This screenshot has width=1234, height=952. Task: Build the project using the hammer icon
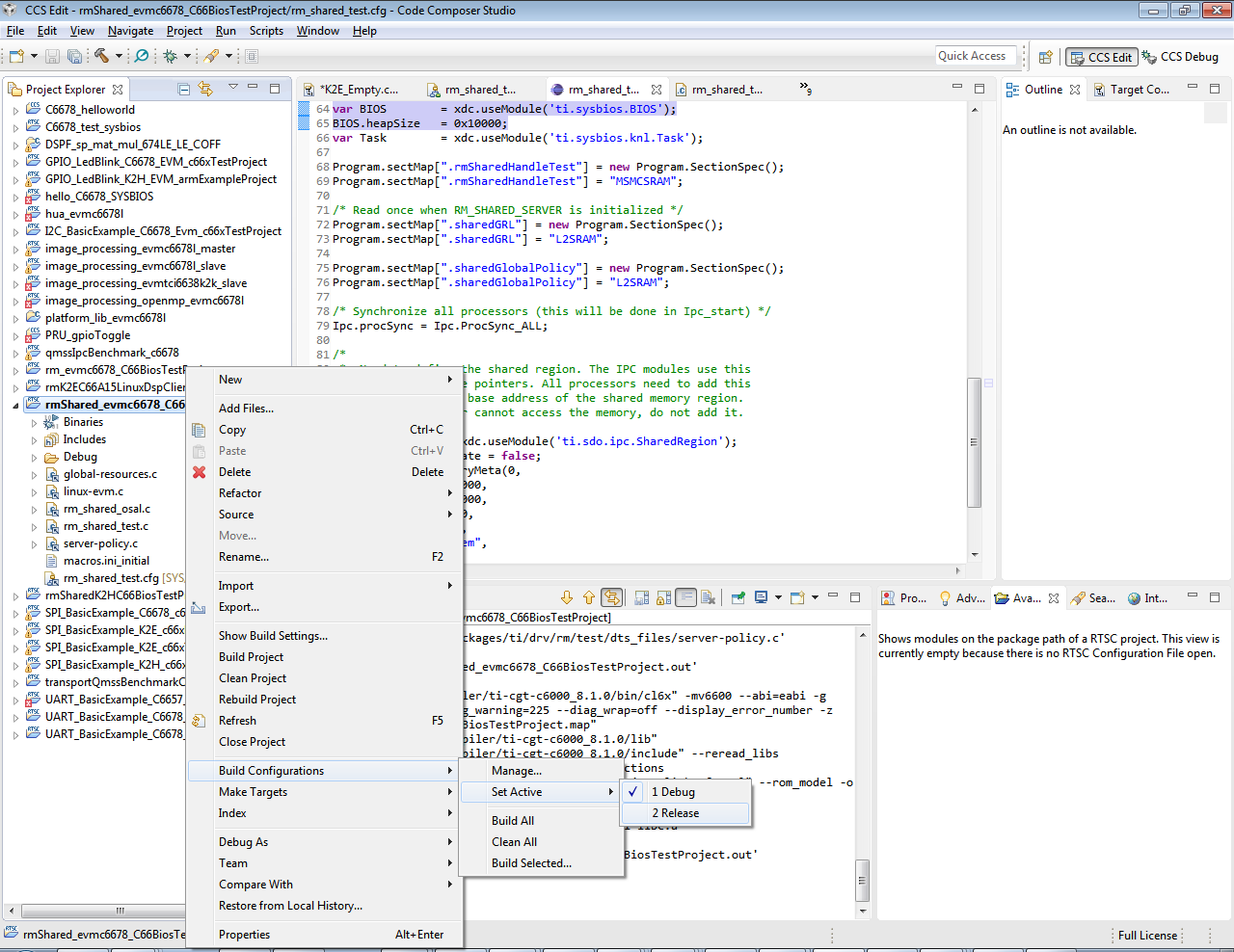(x=102, y=55)
